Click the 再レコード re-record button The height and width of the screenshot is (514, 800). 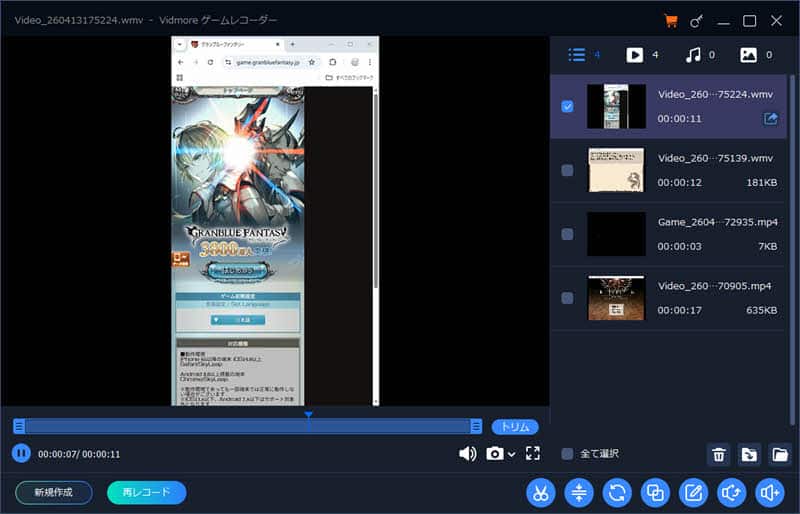pyautogui.click(x=146, y=493)
